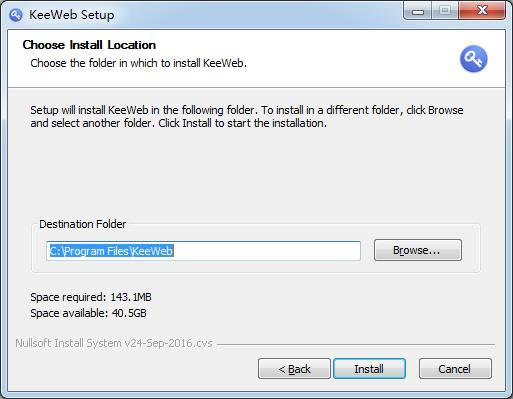Click the Destination Folder group label
The image size is (513, 399).
[x=83, y=224]
